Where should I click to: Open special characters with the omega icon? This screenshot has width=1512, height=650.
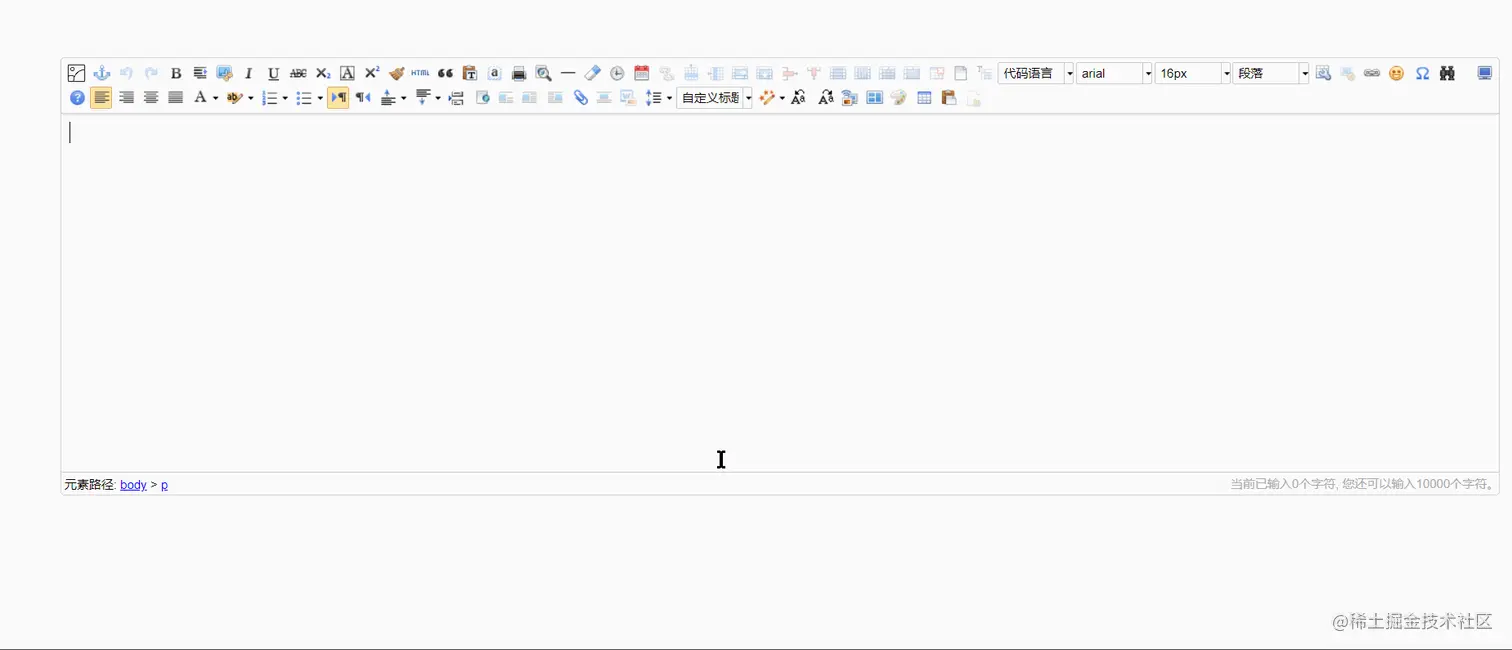(x=1422, y=73)
